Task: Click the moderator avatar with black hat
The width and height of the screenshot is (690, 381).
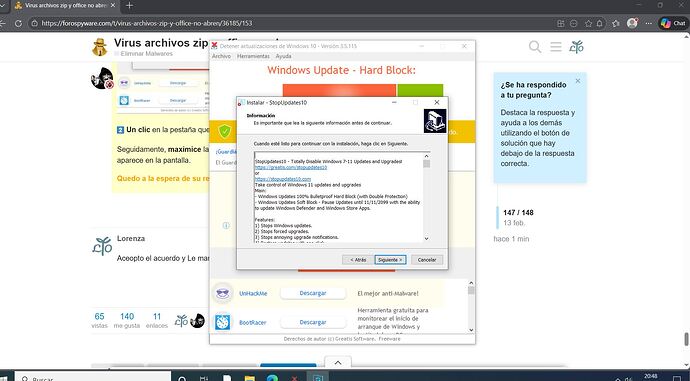Action: point(102,78)
